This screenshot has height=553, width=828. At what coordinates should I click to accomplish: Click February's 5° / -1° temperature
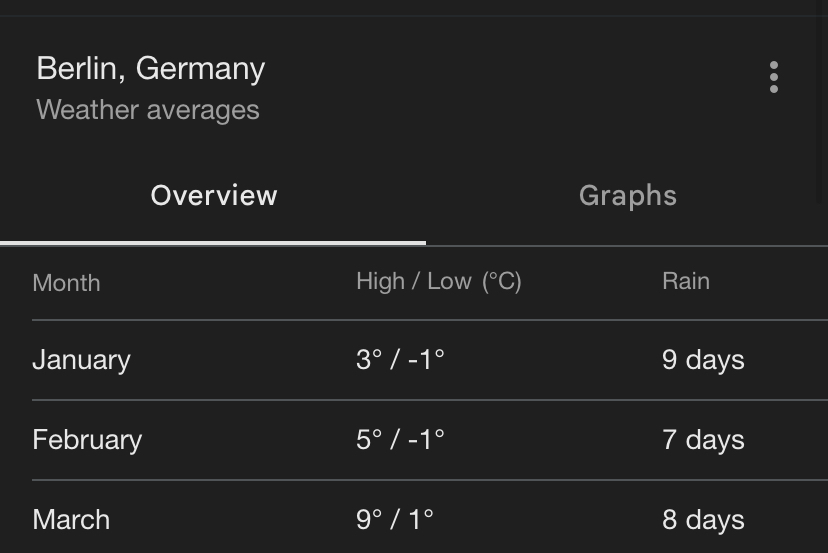click(x=400, y=440)
